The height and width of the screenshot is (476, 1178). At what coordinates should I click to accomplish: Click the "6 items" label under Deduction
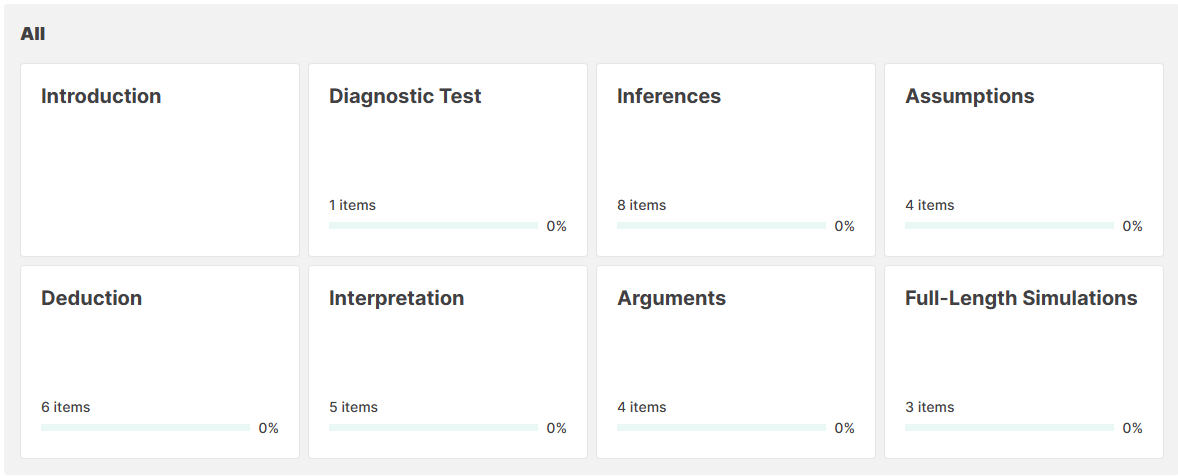tap(66, 407)
